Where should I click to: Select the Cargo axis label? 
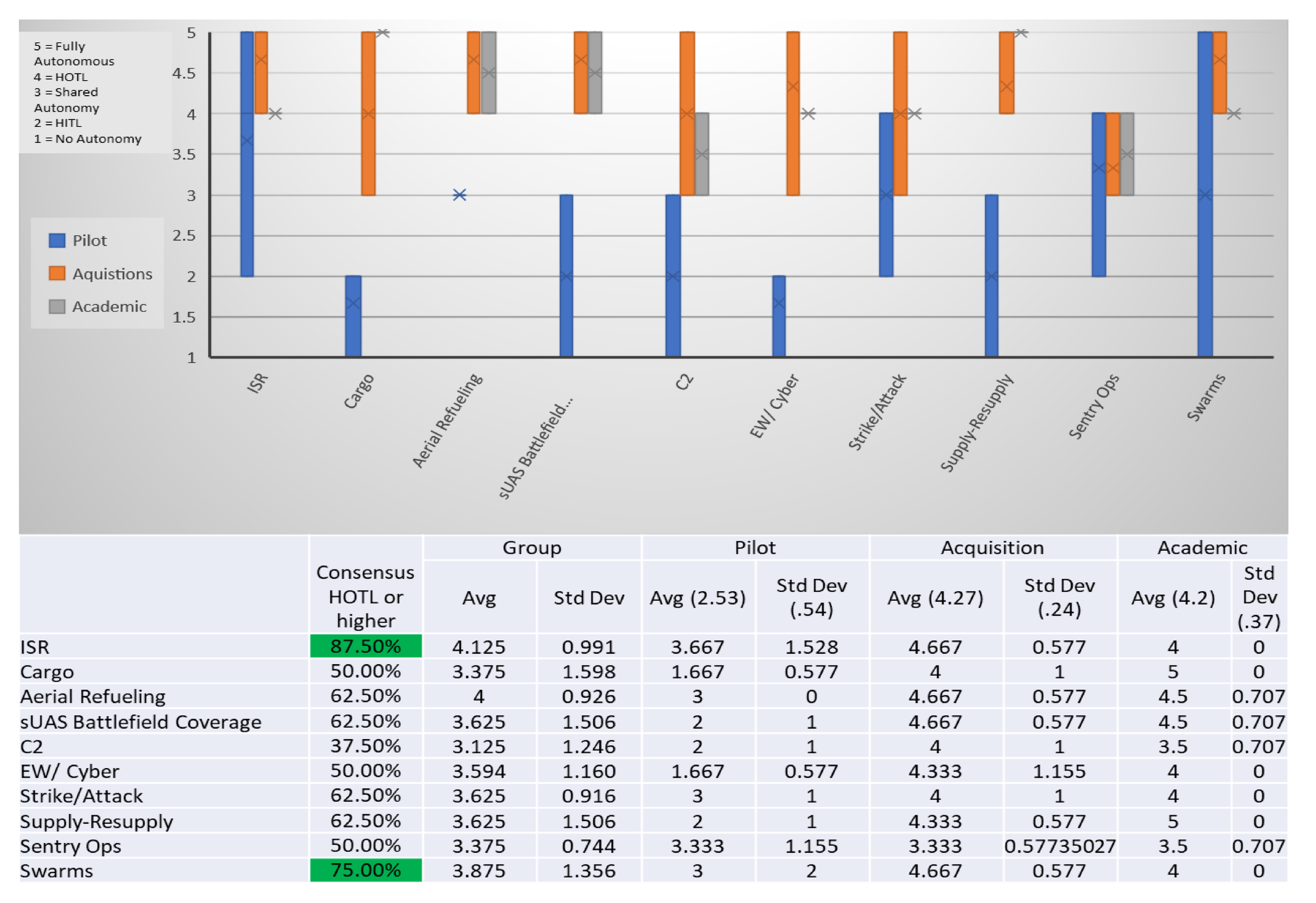[x=359, y=391]
